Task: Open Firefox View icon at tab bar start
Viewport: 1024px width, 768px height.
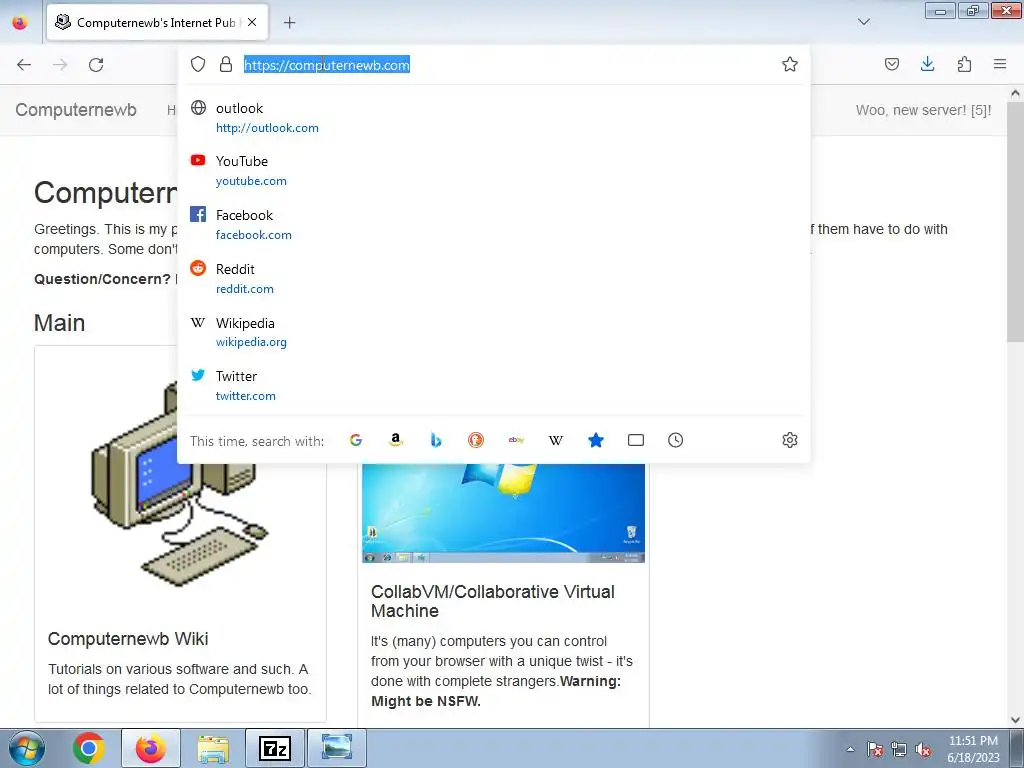Action: coord(20,22)
